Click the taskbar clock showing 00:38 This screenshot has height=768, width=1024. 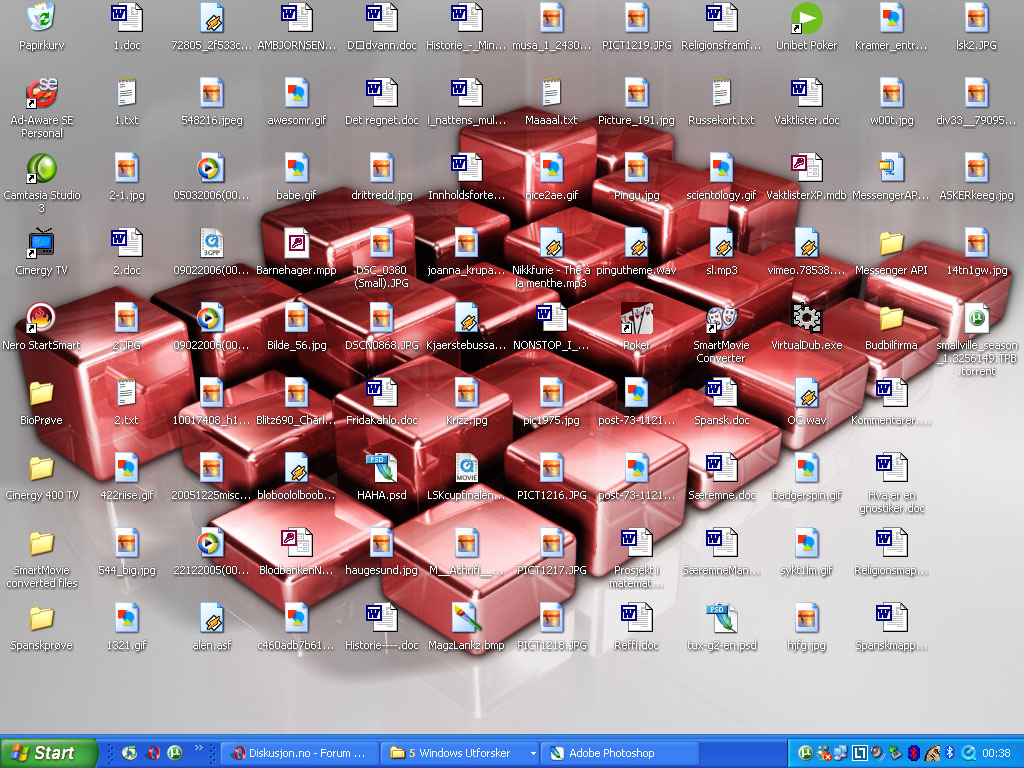996,753
